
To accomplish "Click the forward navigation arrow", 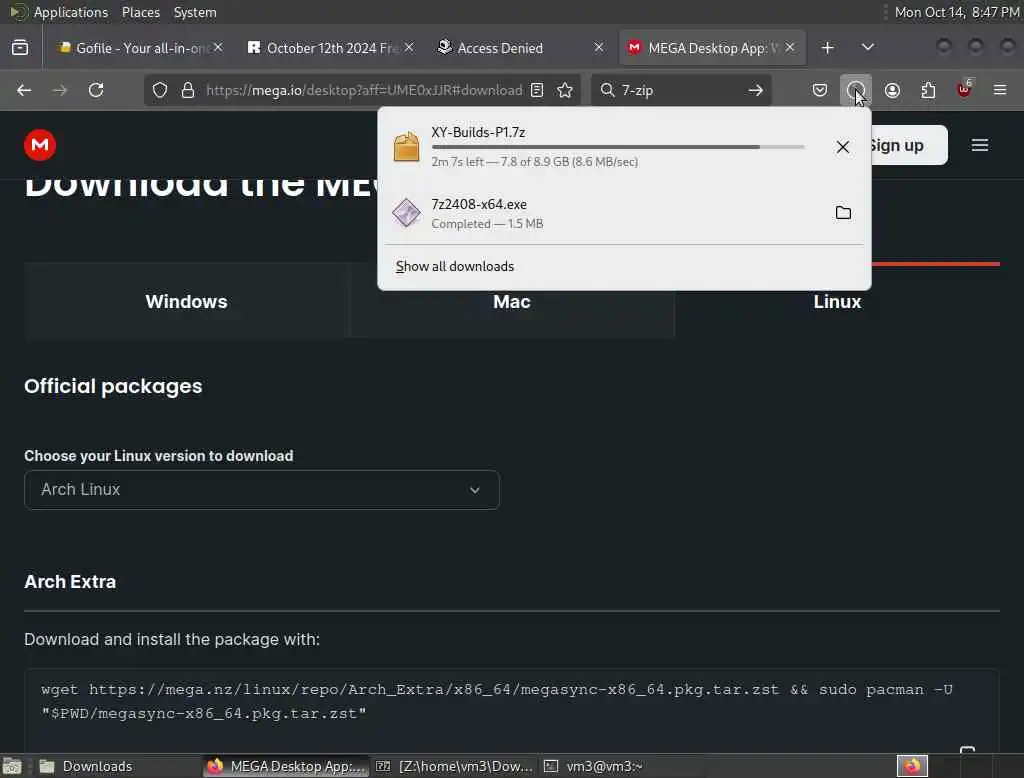I will 60,90.
